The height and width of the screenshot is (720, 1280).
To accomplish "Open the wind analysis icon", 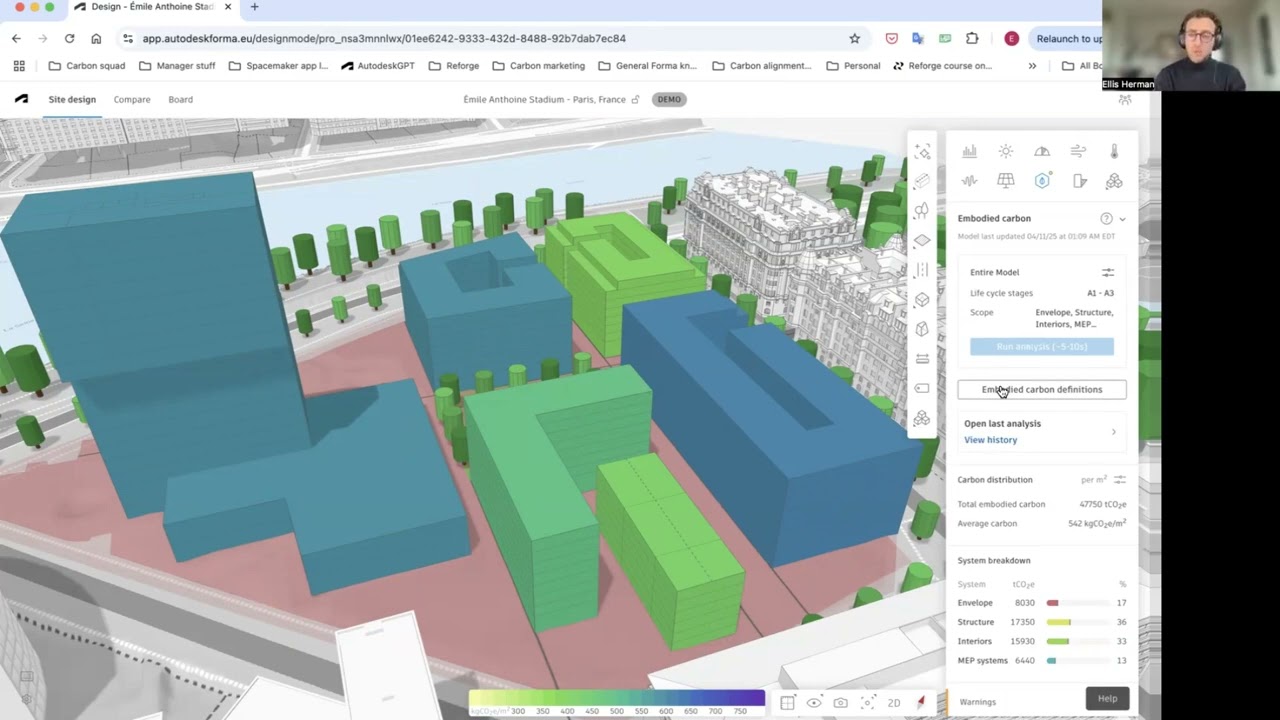I will coord(1078,151).
